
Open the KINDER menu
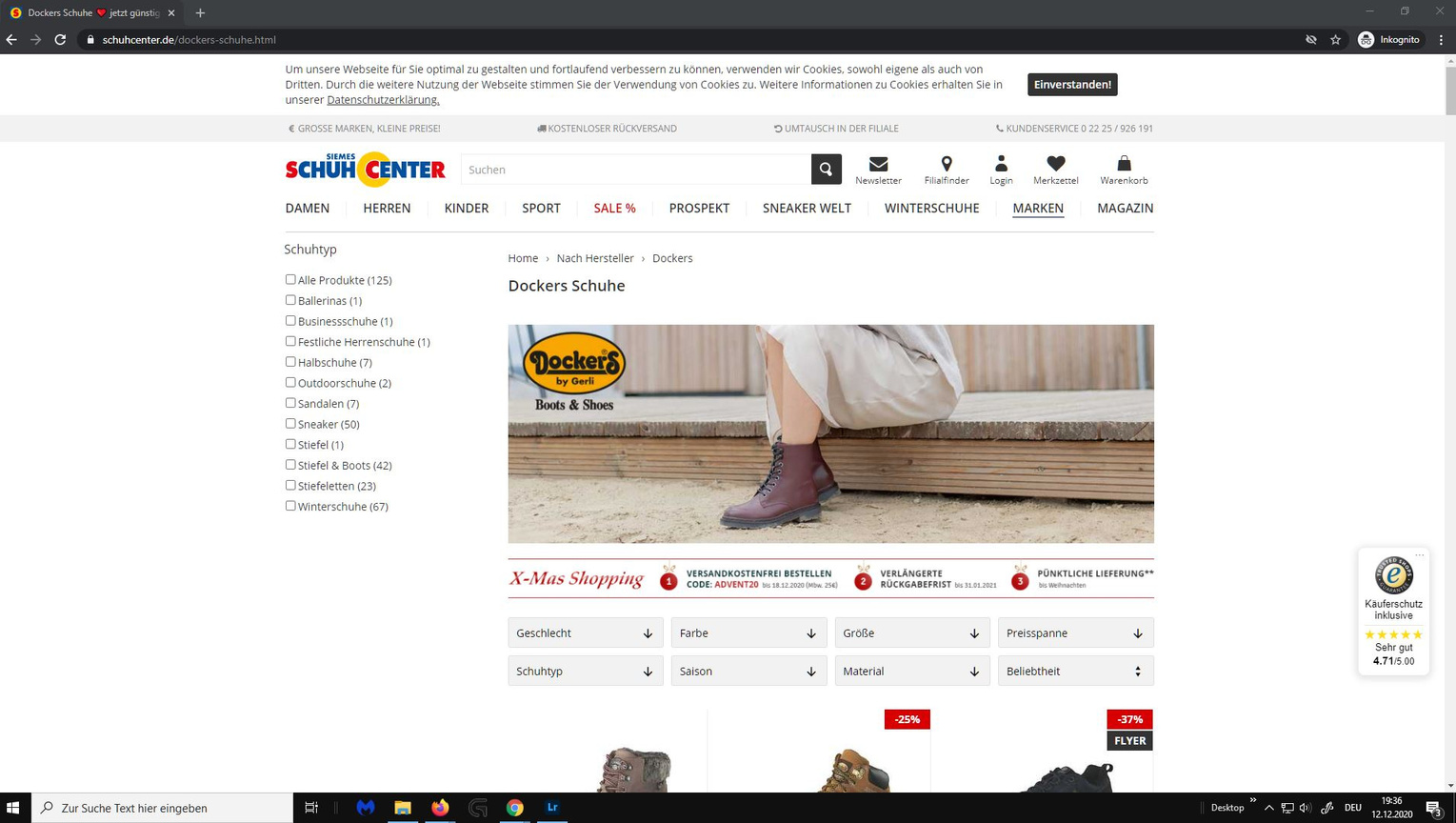point(467,209)
